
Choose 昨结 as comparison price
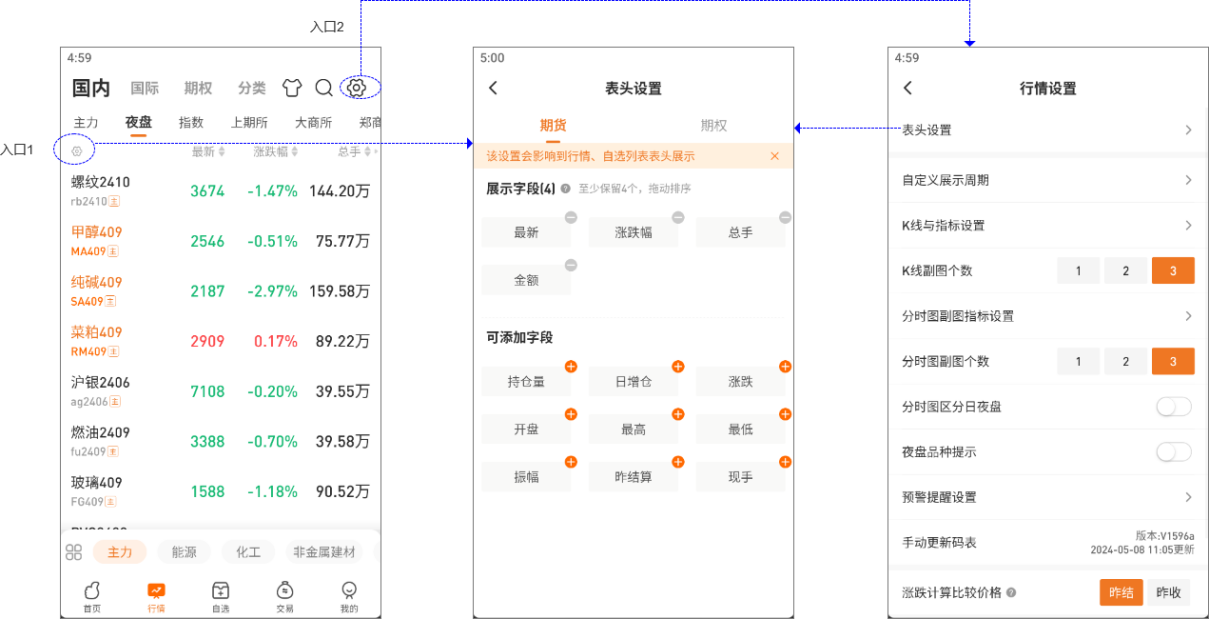tap(1121, 593)
